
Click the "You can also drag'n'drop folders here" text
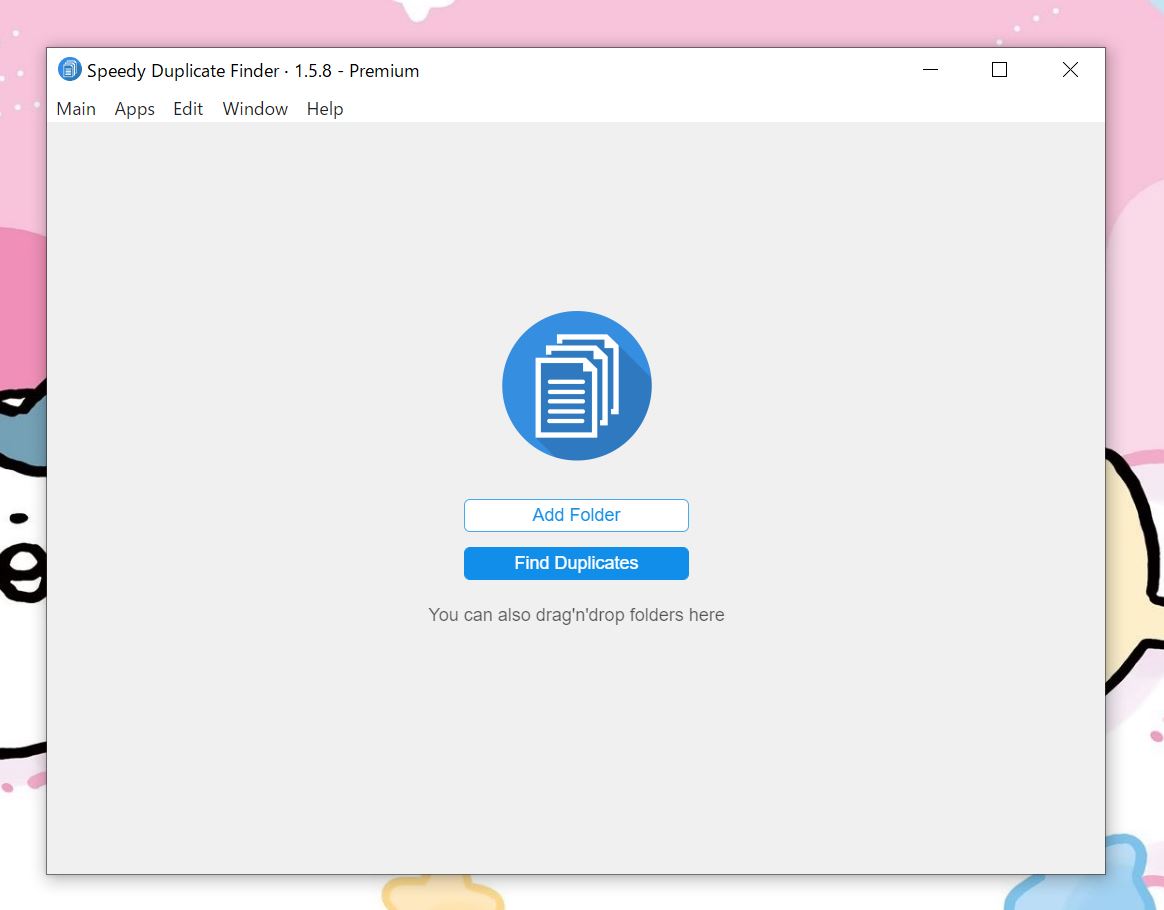pyautogui.click(x=576, y=615)
